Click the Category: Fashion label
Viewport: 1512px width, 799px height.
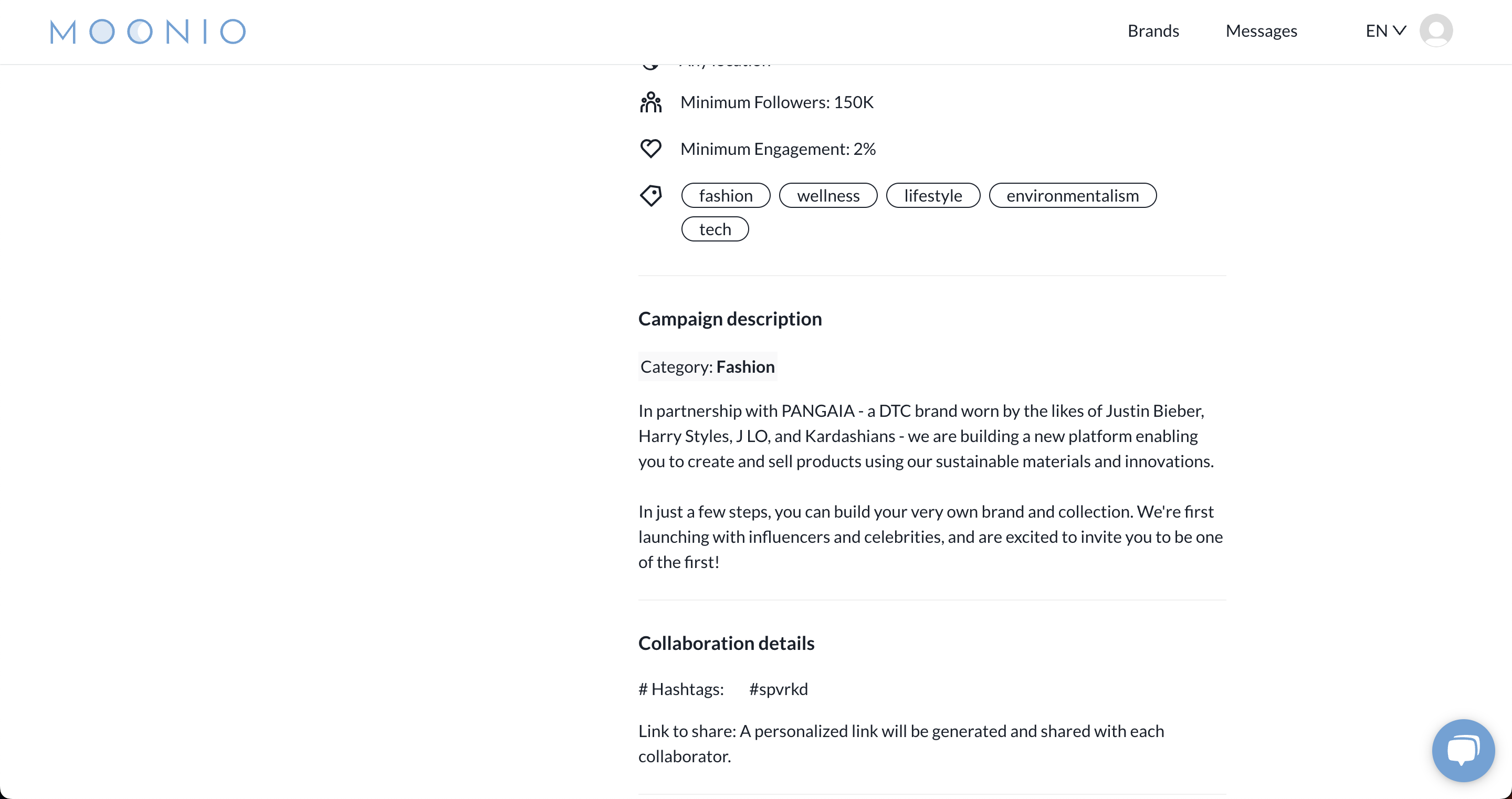click(707, 366)
